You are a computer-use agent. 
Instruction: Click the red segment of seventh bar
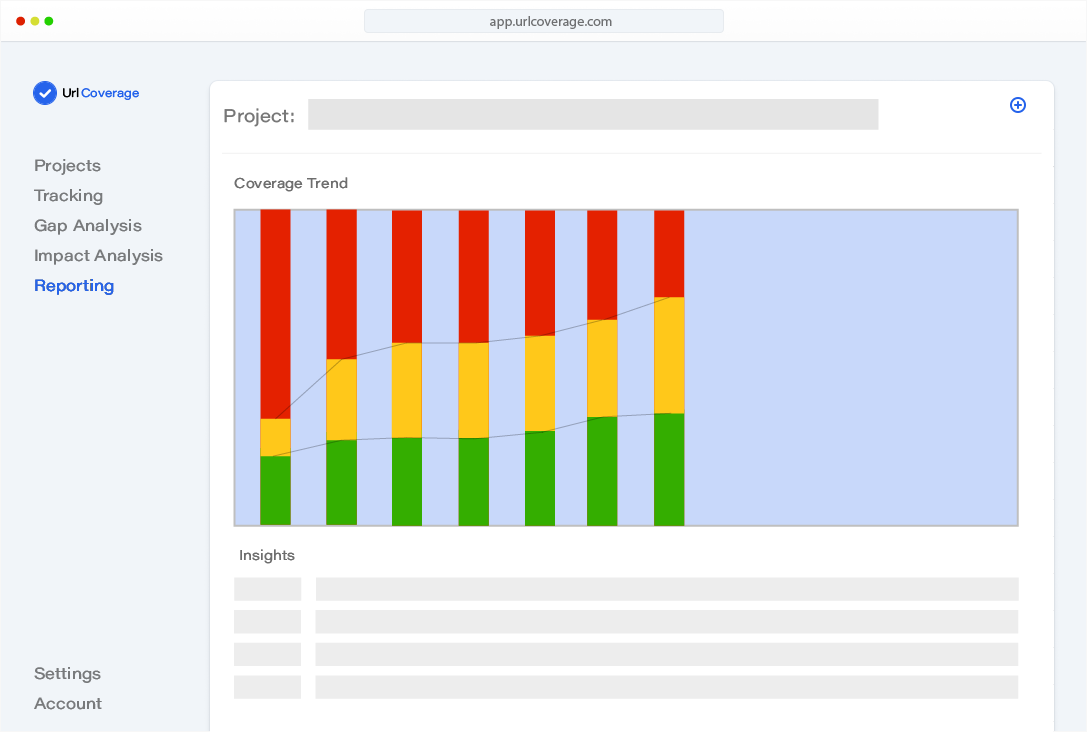pos(669,253)
